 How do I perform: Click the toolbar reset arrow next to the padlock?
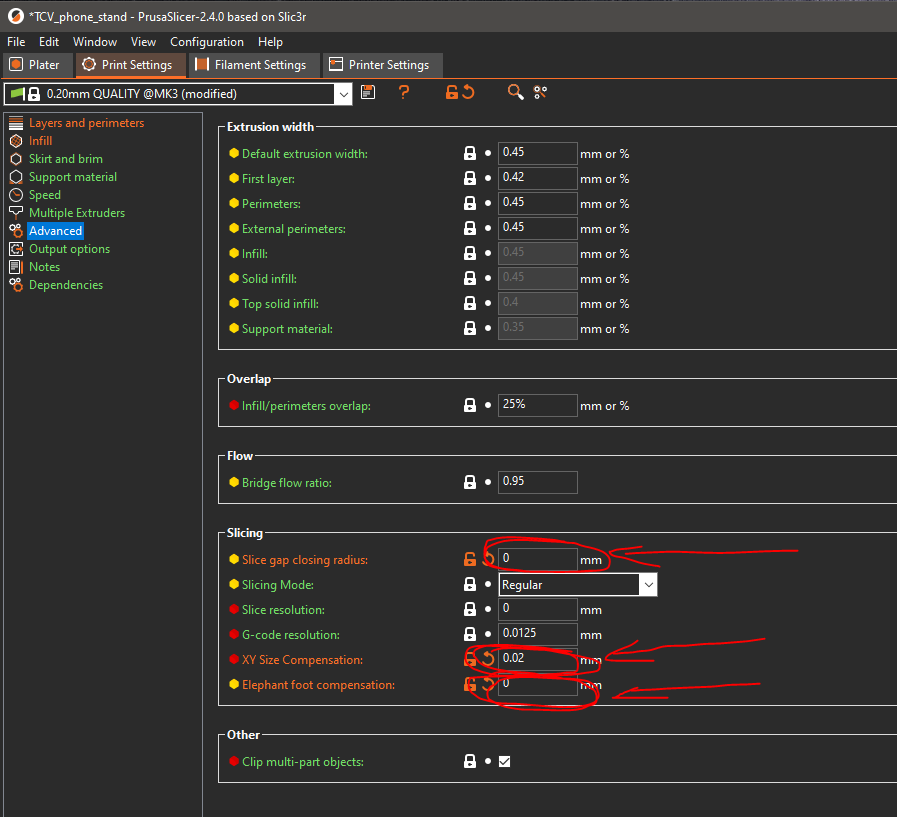pos(469,92)
